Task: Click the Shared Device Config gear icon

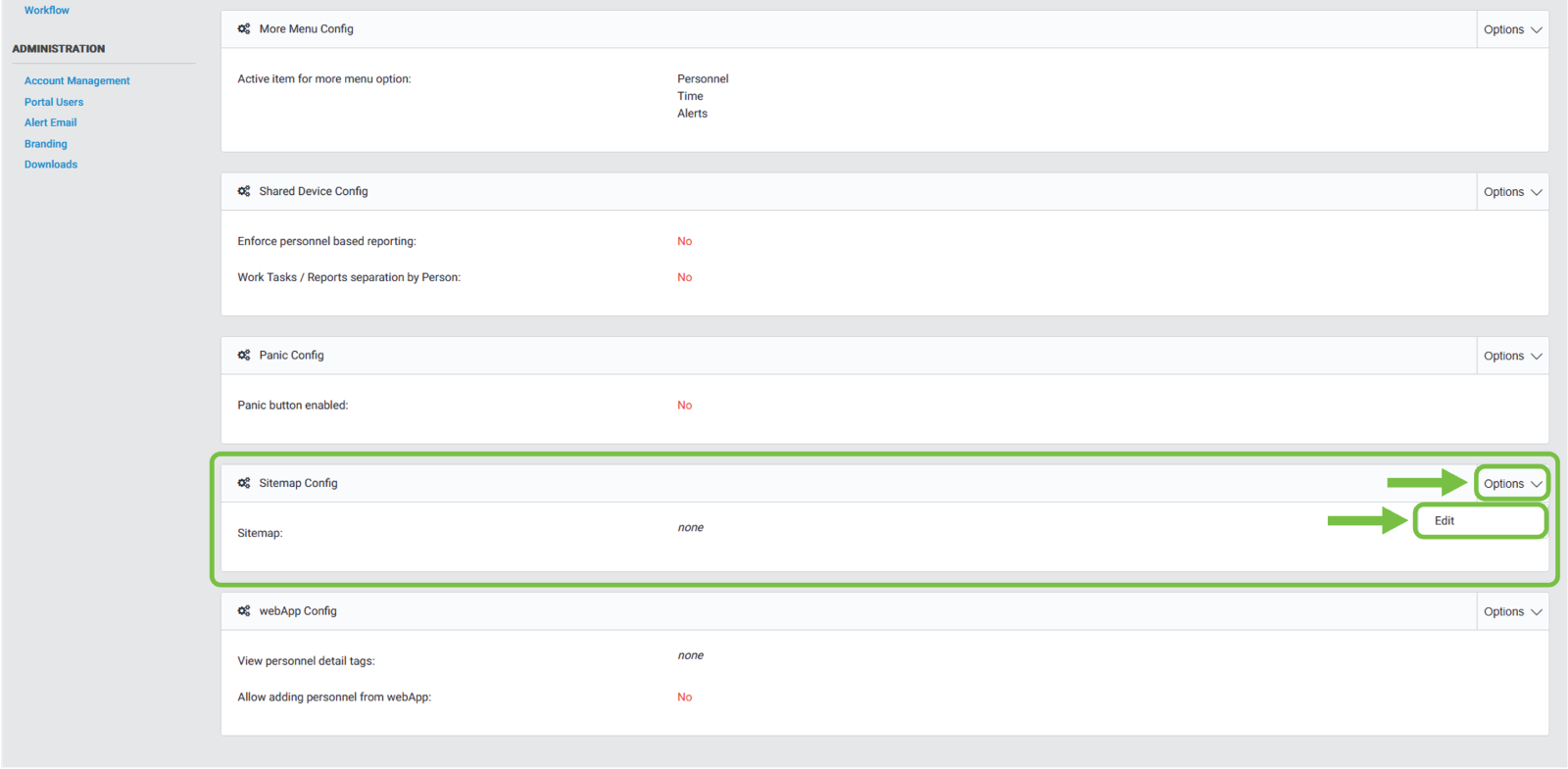Action: (244, 192)
